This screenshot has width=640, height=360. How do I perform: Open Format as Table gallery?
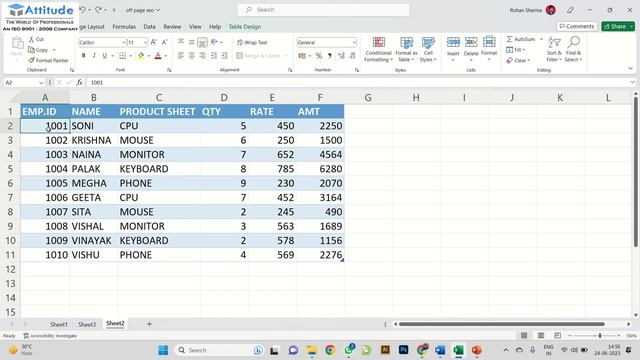tap(406, 49)
